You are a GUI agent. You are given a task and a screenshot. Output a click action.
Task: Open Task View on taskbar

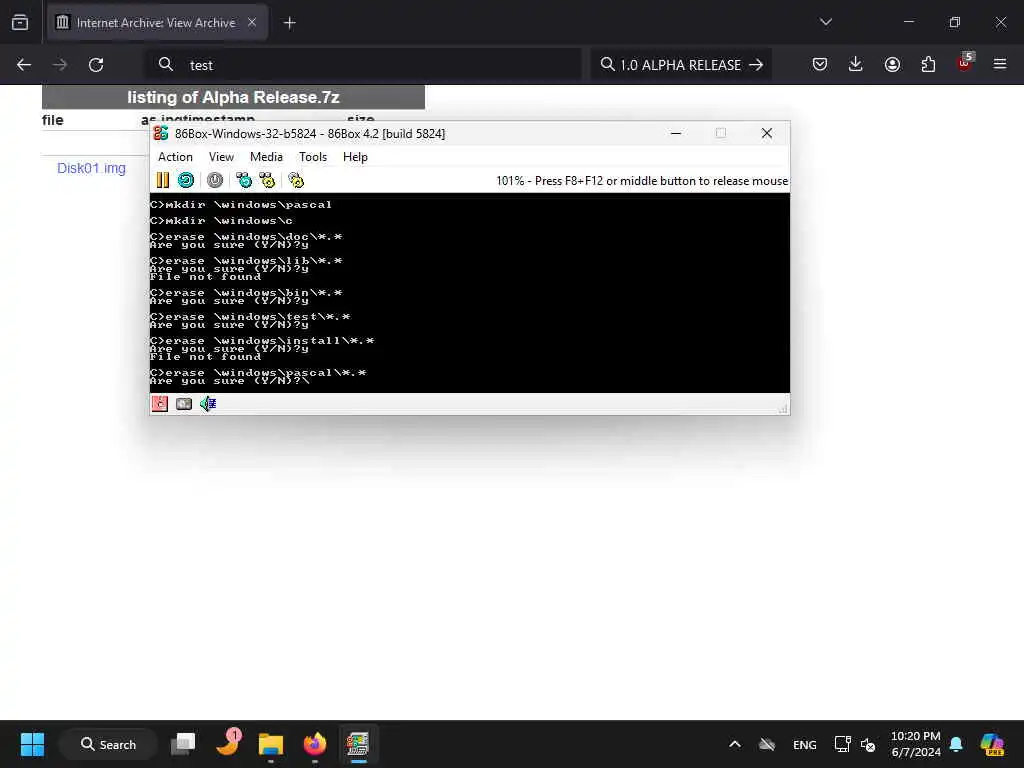pos(183,744)
